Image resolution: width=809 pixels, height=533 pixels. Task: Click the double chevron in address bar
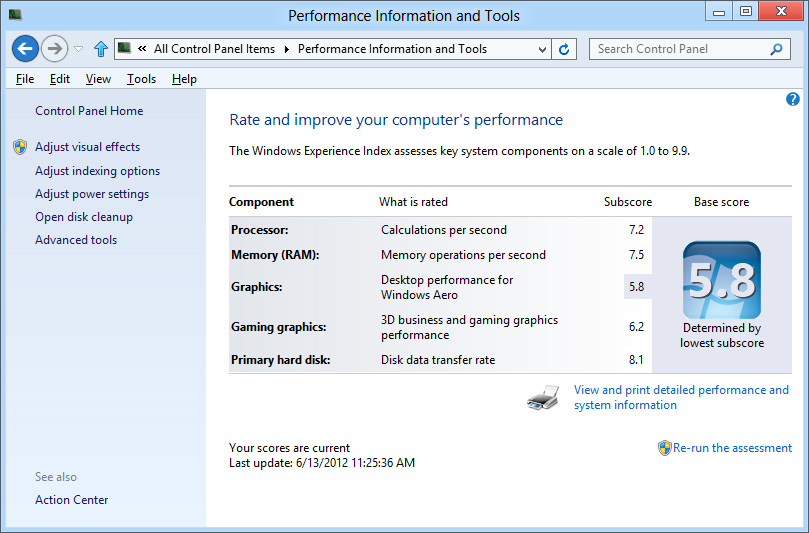142,49
